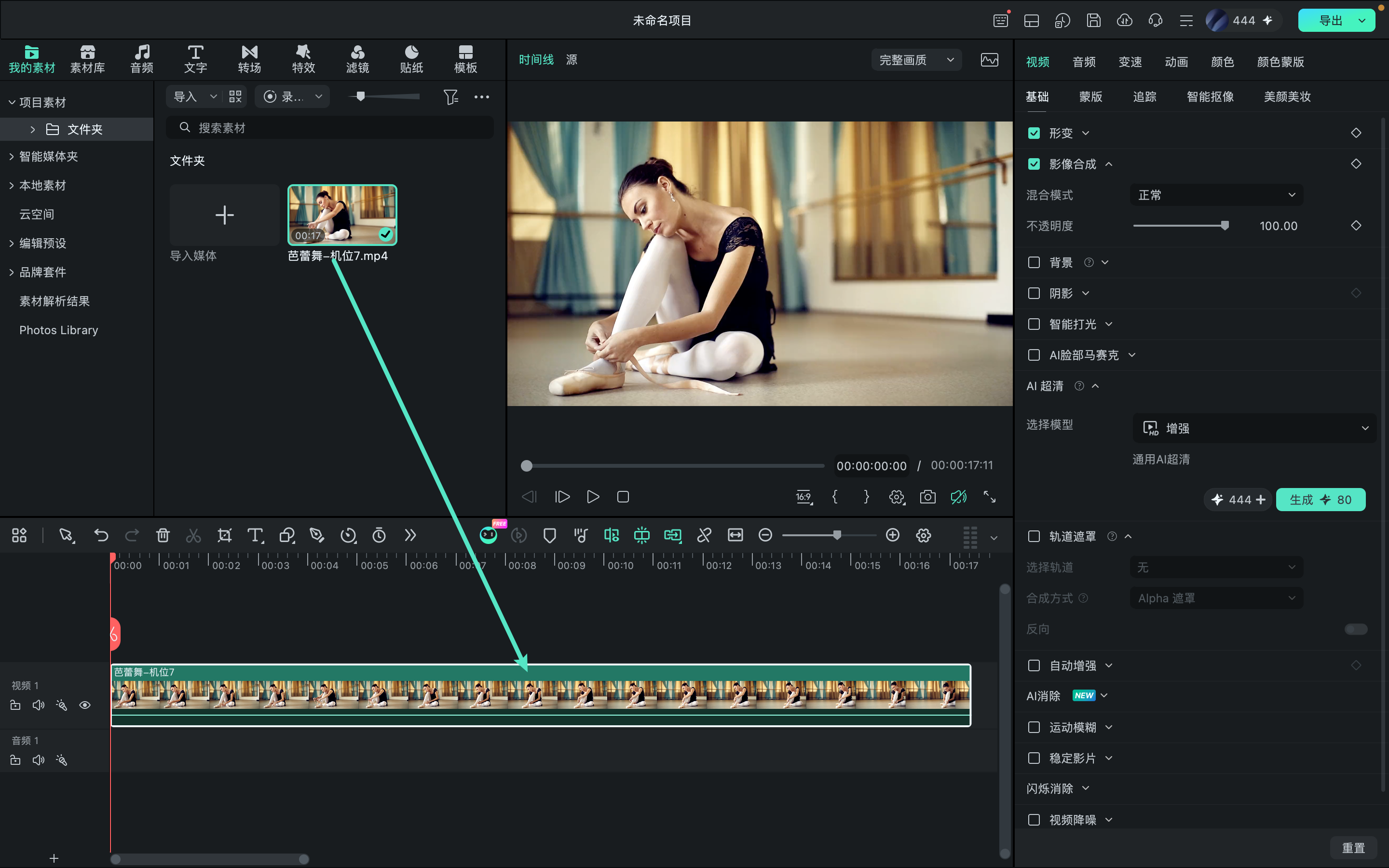Select the crop tool in timeline toolbar
The height and width of the screenshot is (868, 1389).
[x=224, y=535]
